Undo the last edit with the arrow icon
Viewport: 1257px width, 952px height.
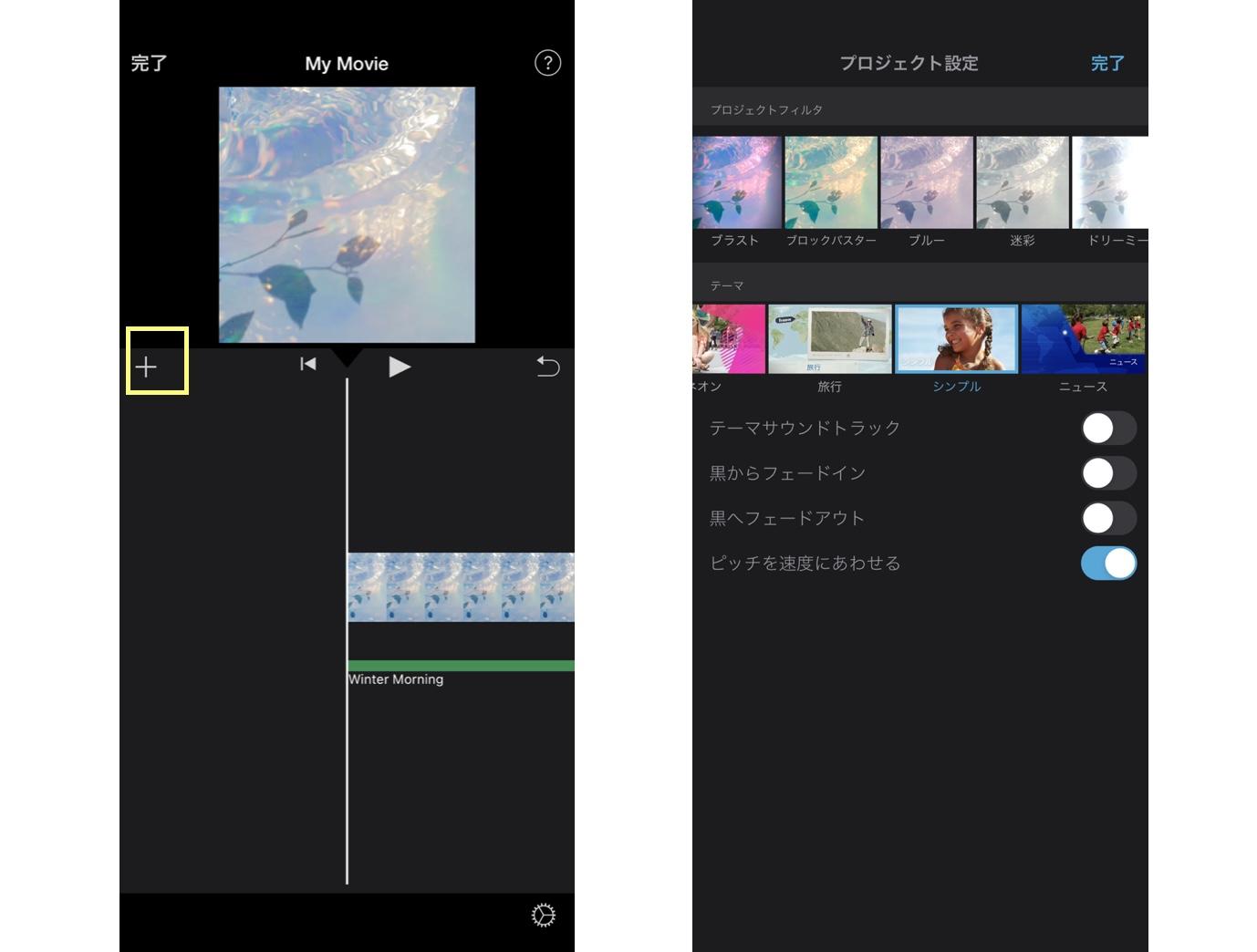click(x=547, y=367)
